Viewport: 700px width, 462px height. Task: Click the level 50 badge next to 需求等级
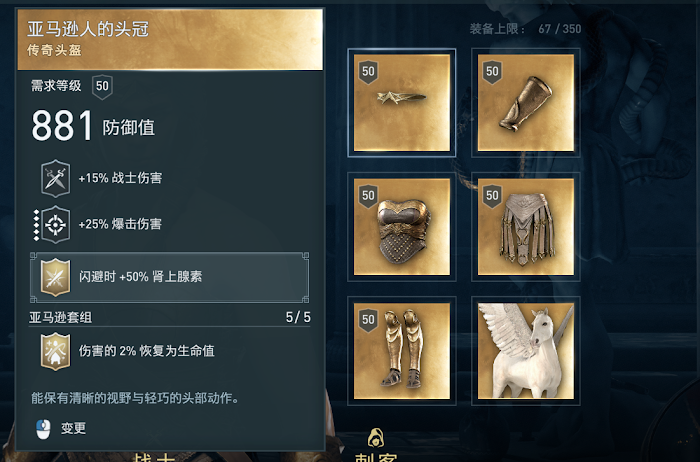coord(102,87)
